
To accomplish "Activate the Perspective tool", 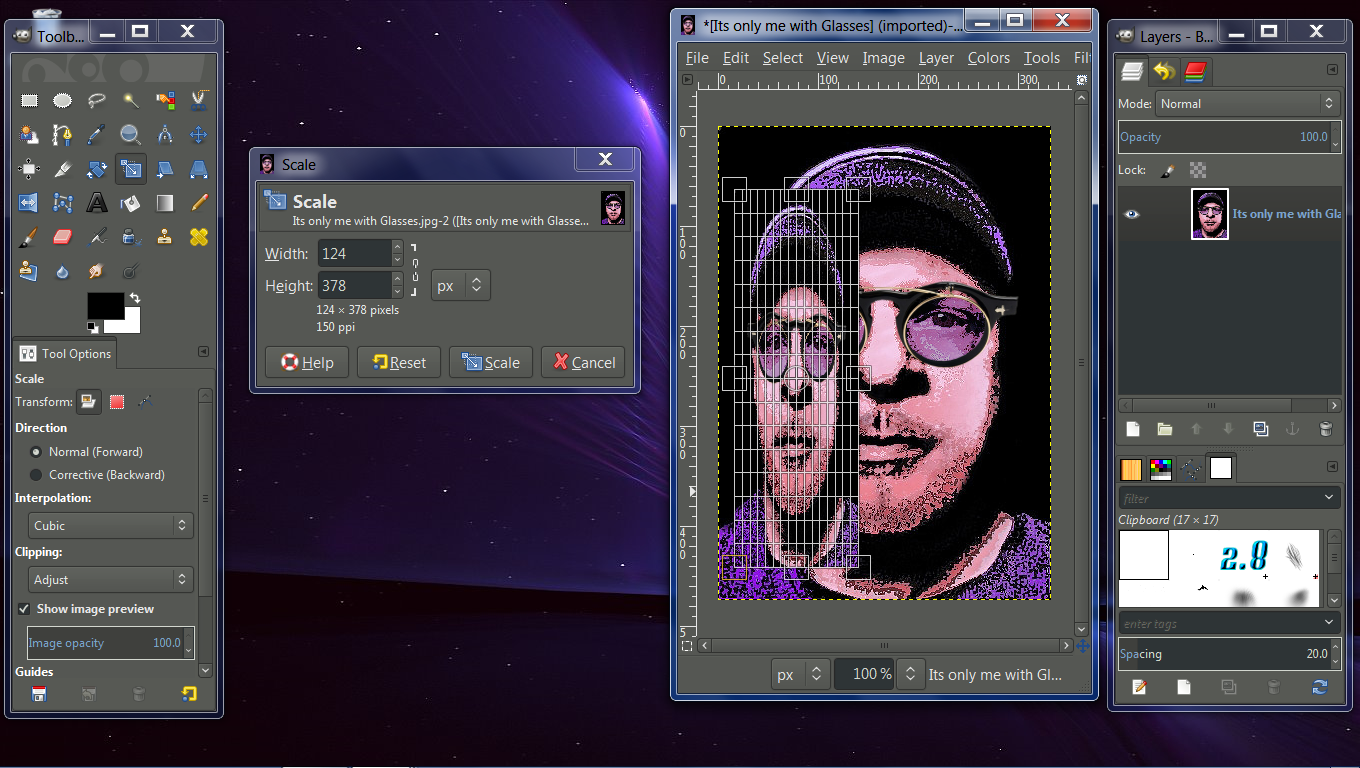I will tap(198, 169).
